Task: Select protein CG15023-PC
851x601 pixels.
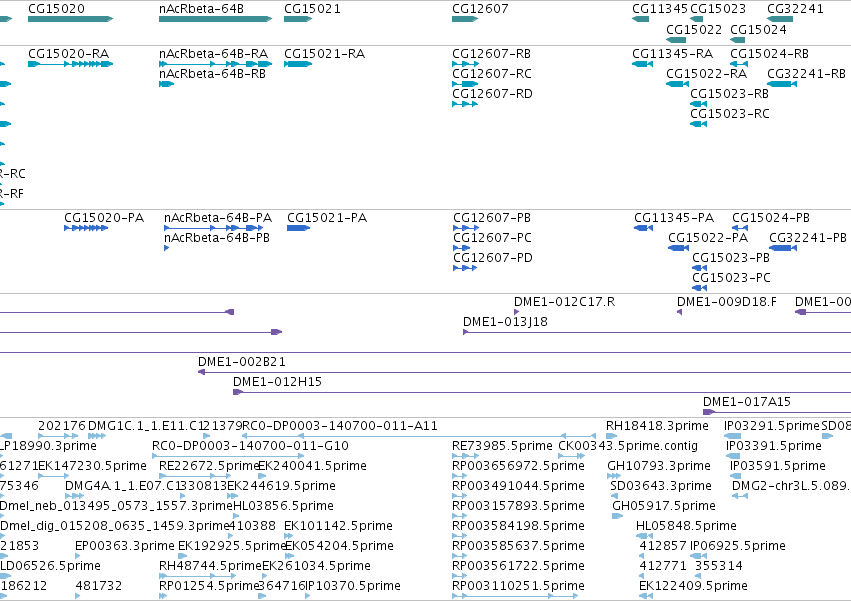Action: (700, 288)
